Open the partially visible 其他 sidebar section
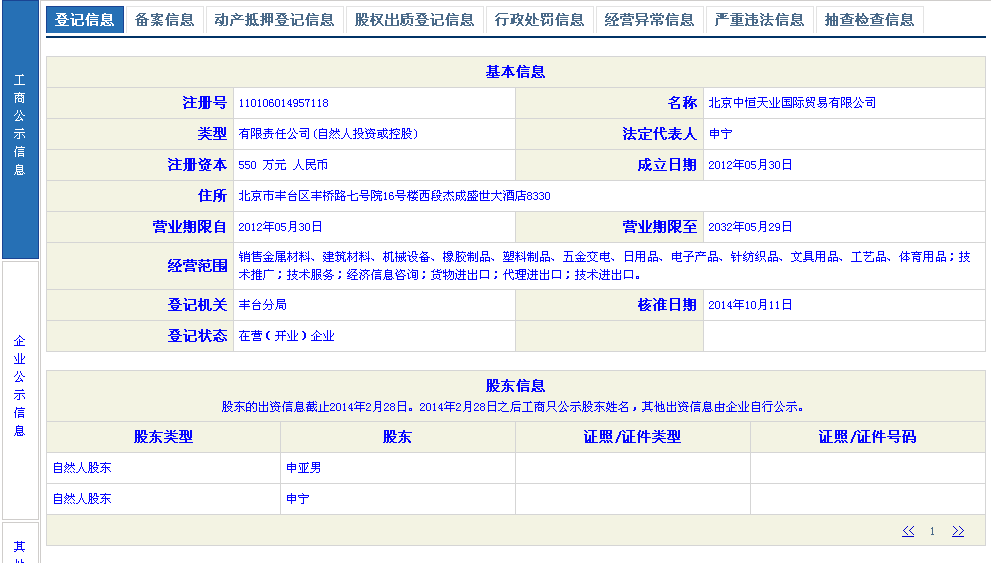This screenshot has width=991, height=563. click(x=20, y=546)
